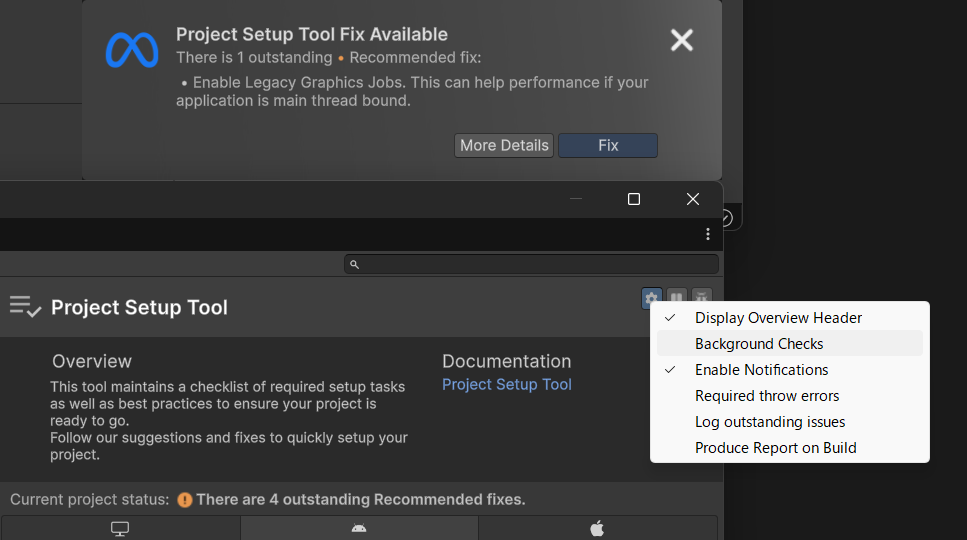The height and width of the screenshot is (540, 967).
Task: Enable Log outstanding issues option
Action: (789, 422)
